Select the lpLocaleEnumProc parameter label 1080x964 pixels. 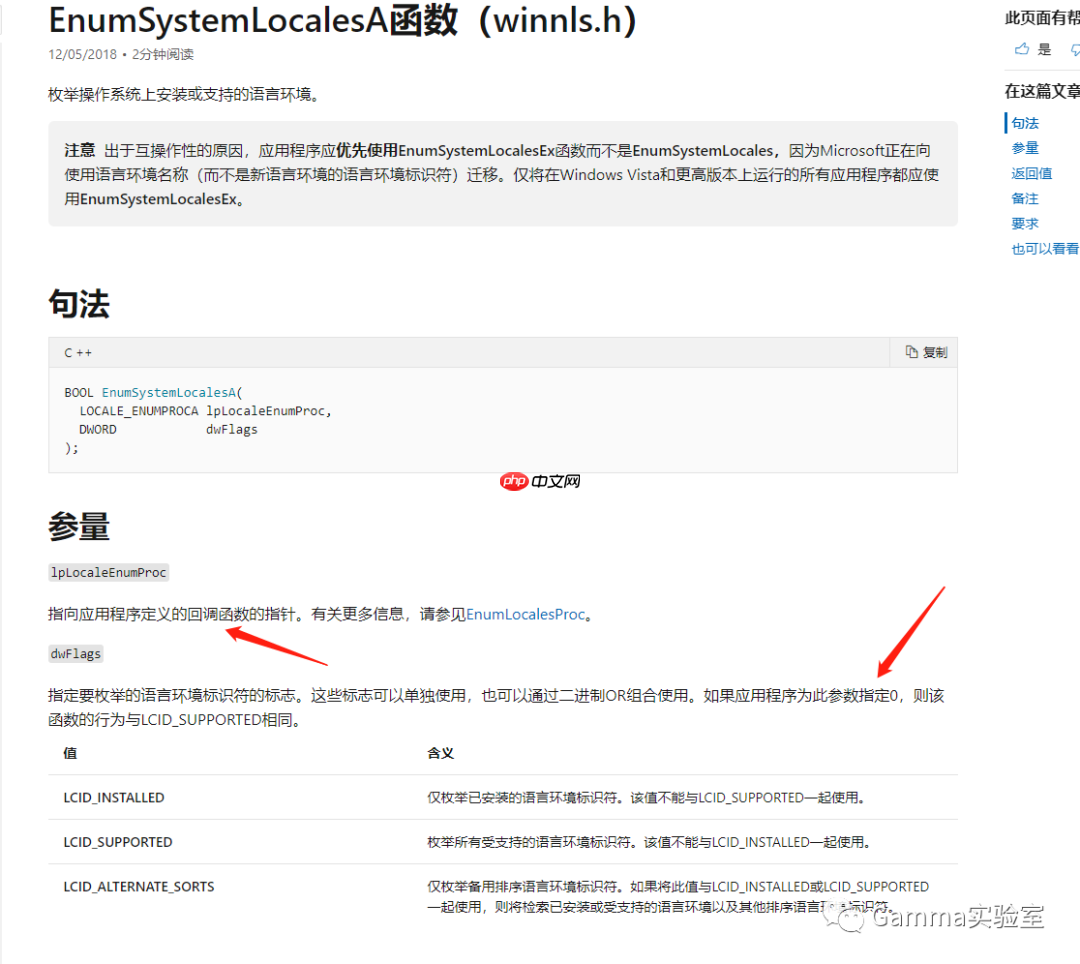(108, 572)
